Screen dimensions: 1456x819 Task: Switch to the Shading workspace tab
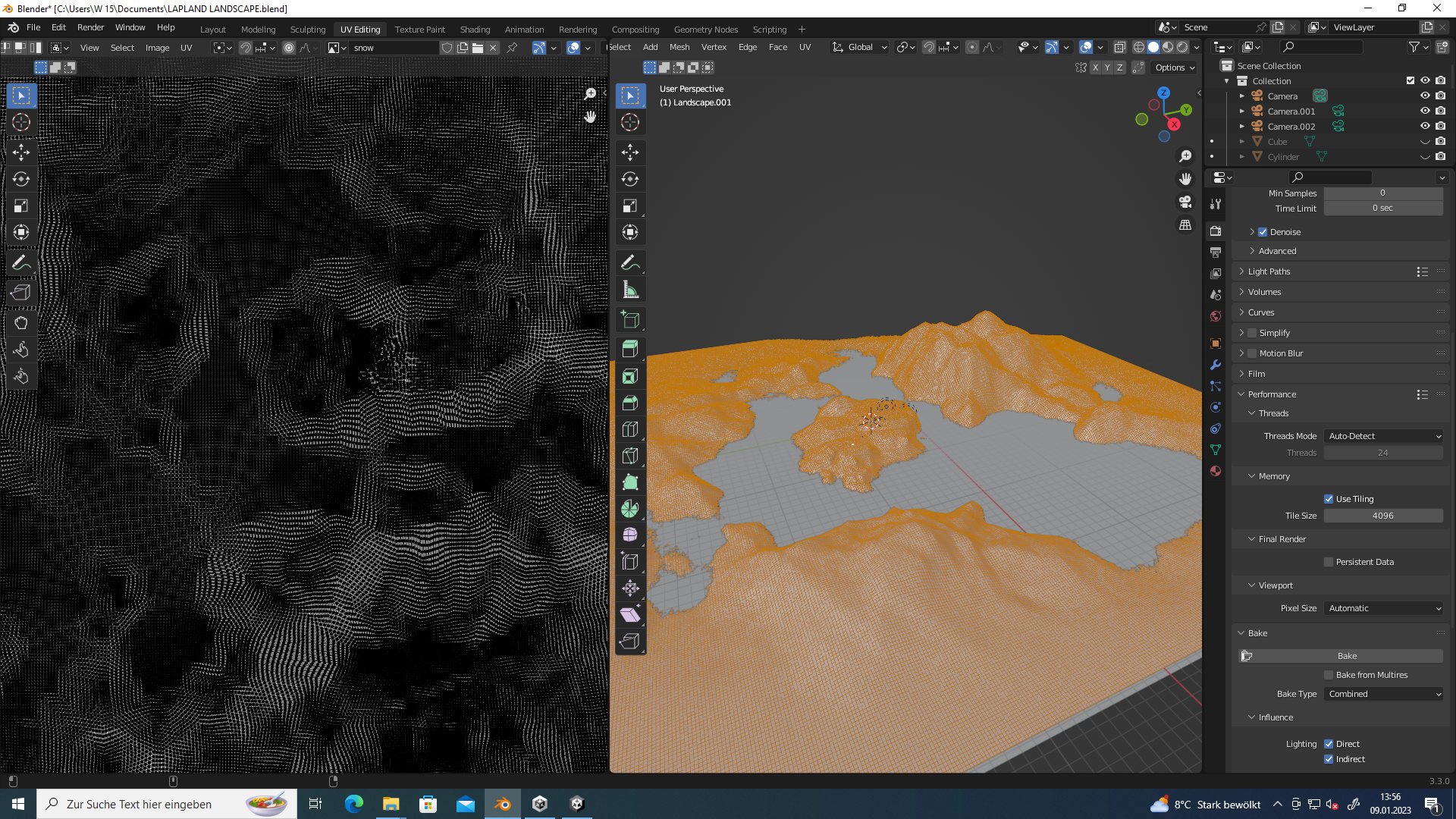point(475,30)
